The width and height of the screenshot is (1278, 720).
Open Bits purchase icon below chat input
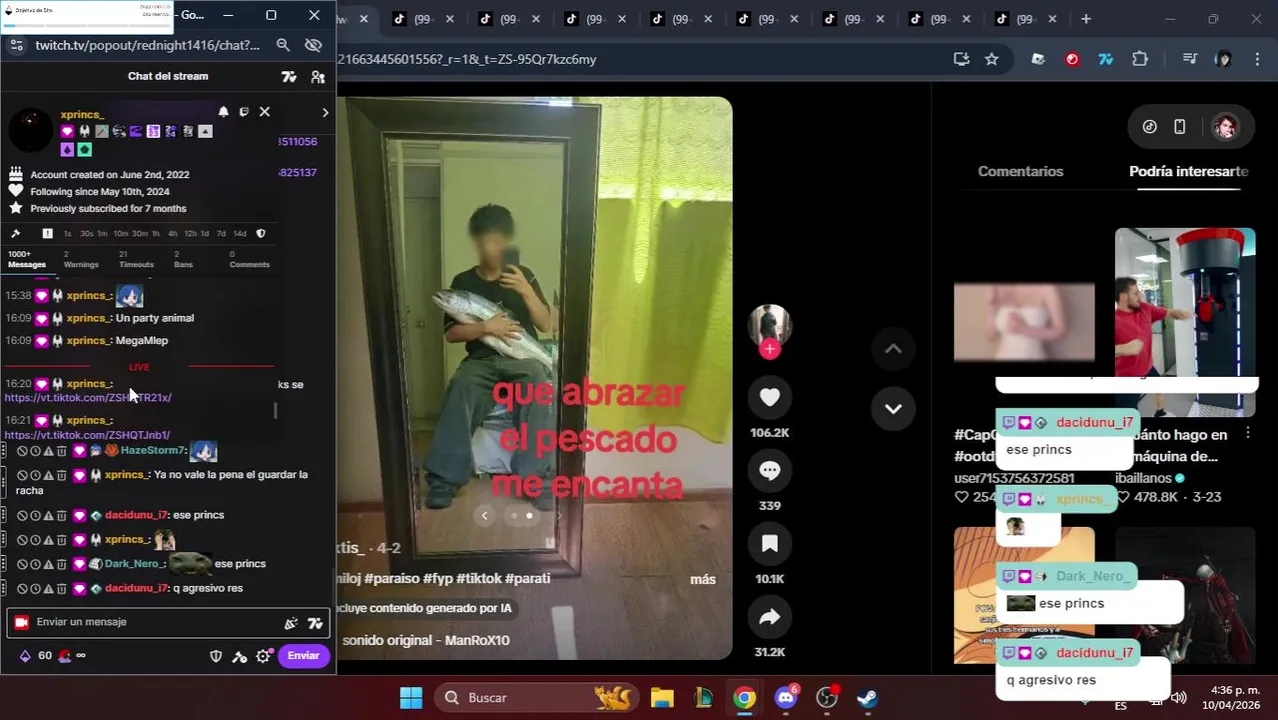tap(25, 656)
